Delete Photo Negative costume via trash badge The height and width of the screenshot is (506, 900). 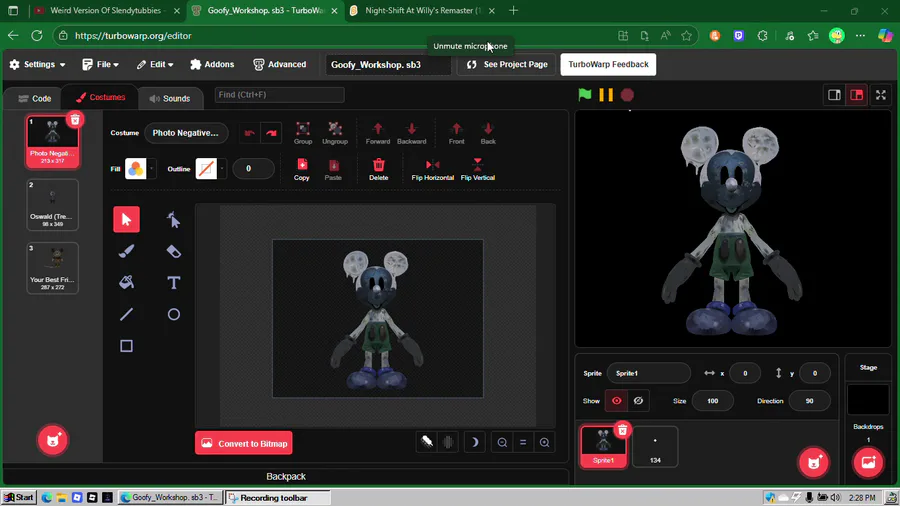click(75, 119)
